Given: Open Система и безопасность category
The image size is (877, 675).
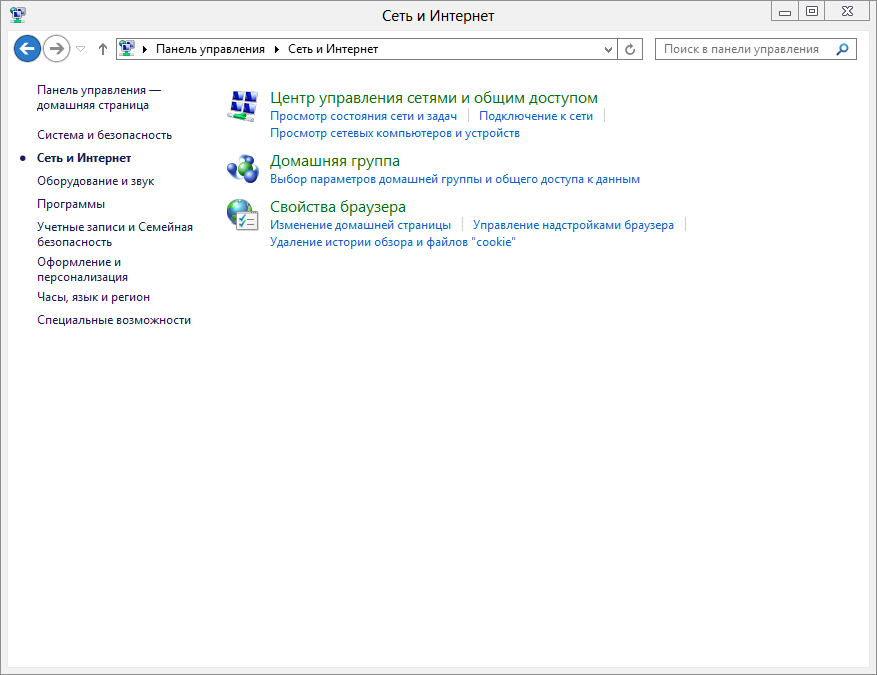Looking at the screenshot, I should pyautogui.click(x=104, y=135).
